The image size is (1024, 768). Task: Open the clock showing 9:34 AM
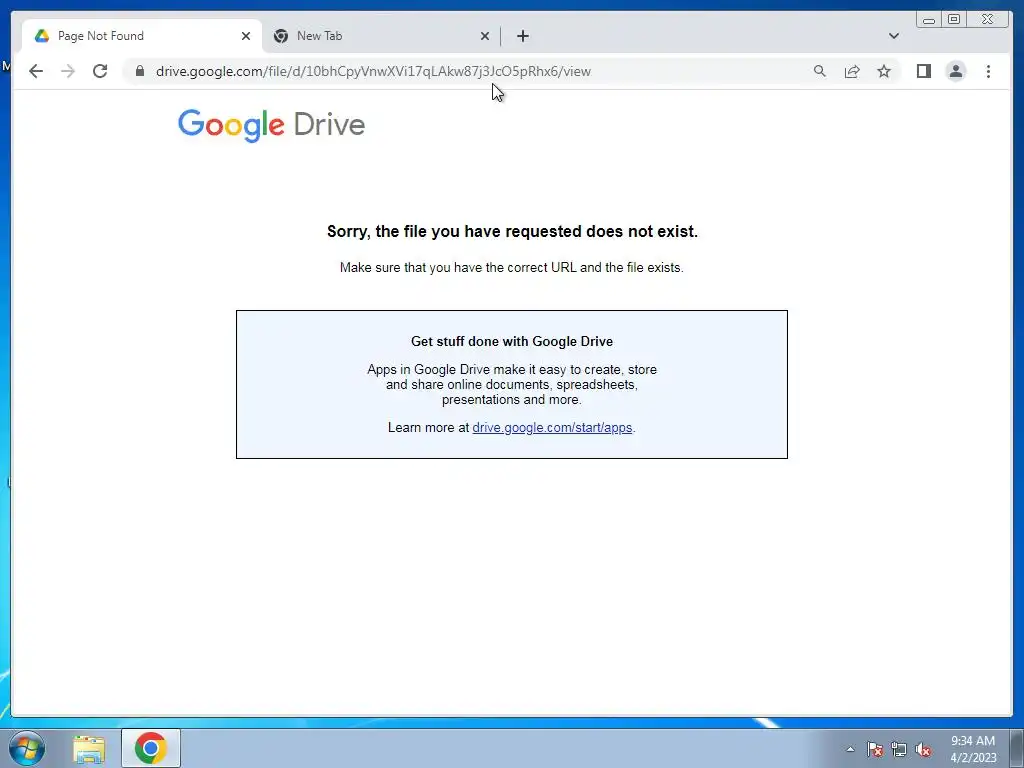coord(973,749)
